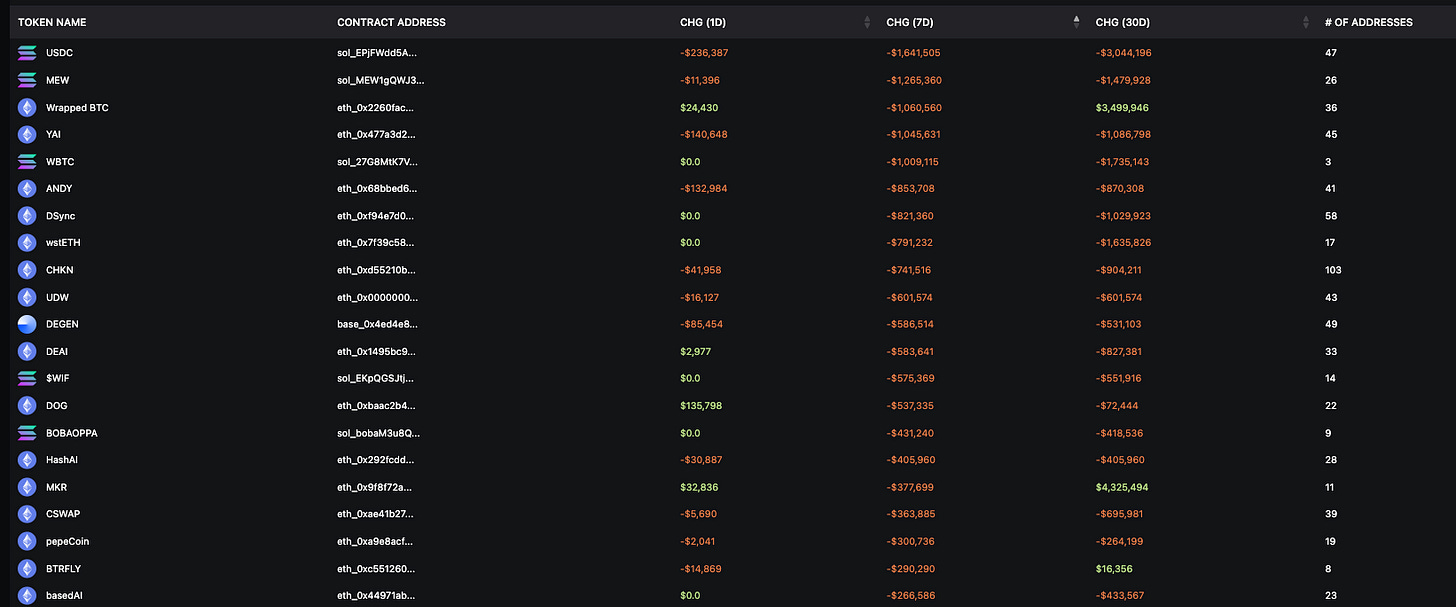
Task: Click the CHG (30D) header label
Action: tap(1123, 22)
